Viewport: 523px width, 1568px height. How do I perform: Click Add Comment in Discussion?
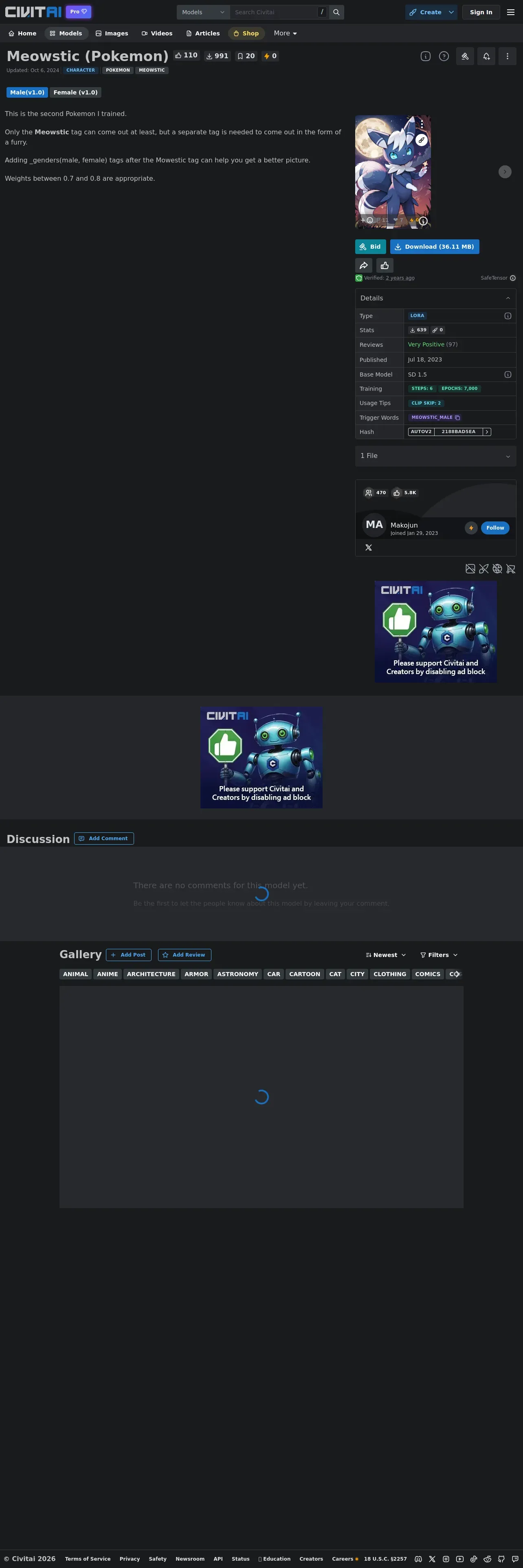click(104, 839)
